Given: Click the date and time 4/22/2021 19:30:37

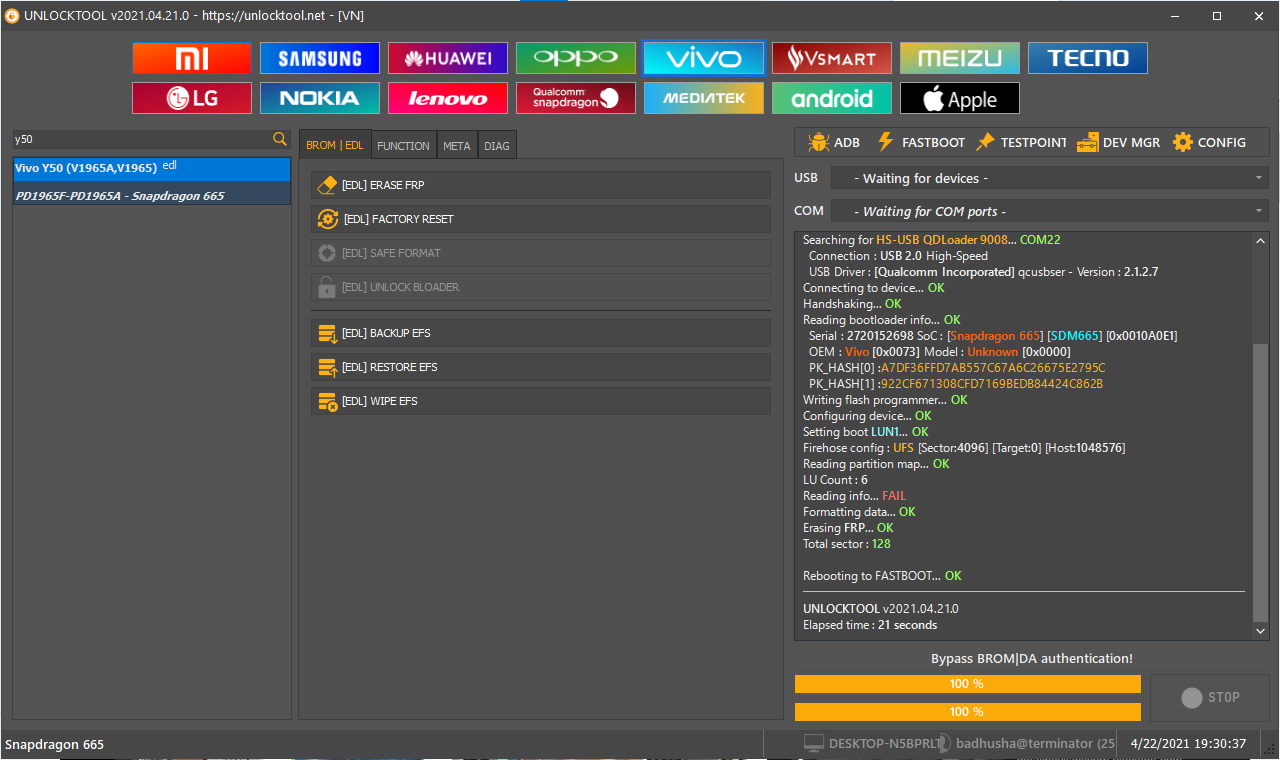Looking at the screenshot, I should click(x=1188, y=744).
